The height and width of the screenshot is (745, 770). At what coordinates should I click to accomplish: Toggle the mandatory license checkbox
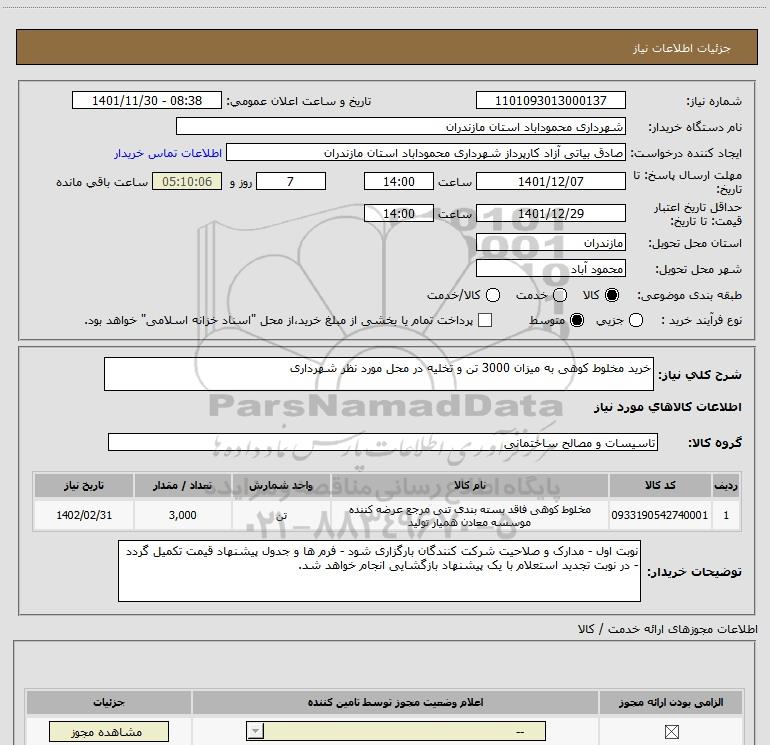point(672,732)
